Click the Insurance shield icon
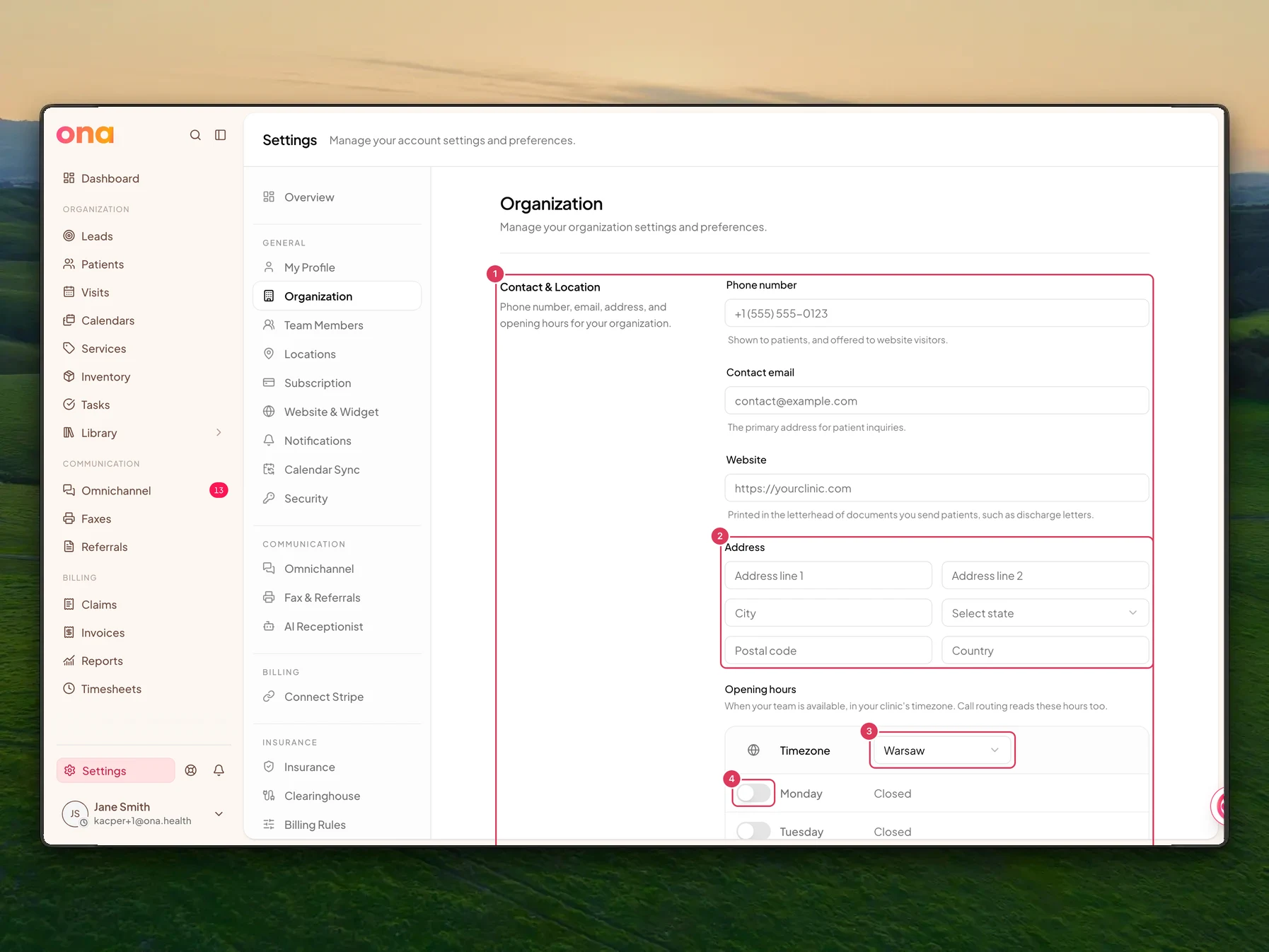 click(x=269, y=767)
